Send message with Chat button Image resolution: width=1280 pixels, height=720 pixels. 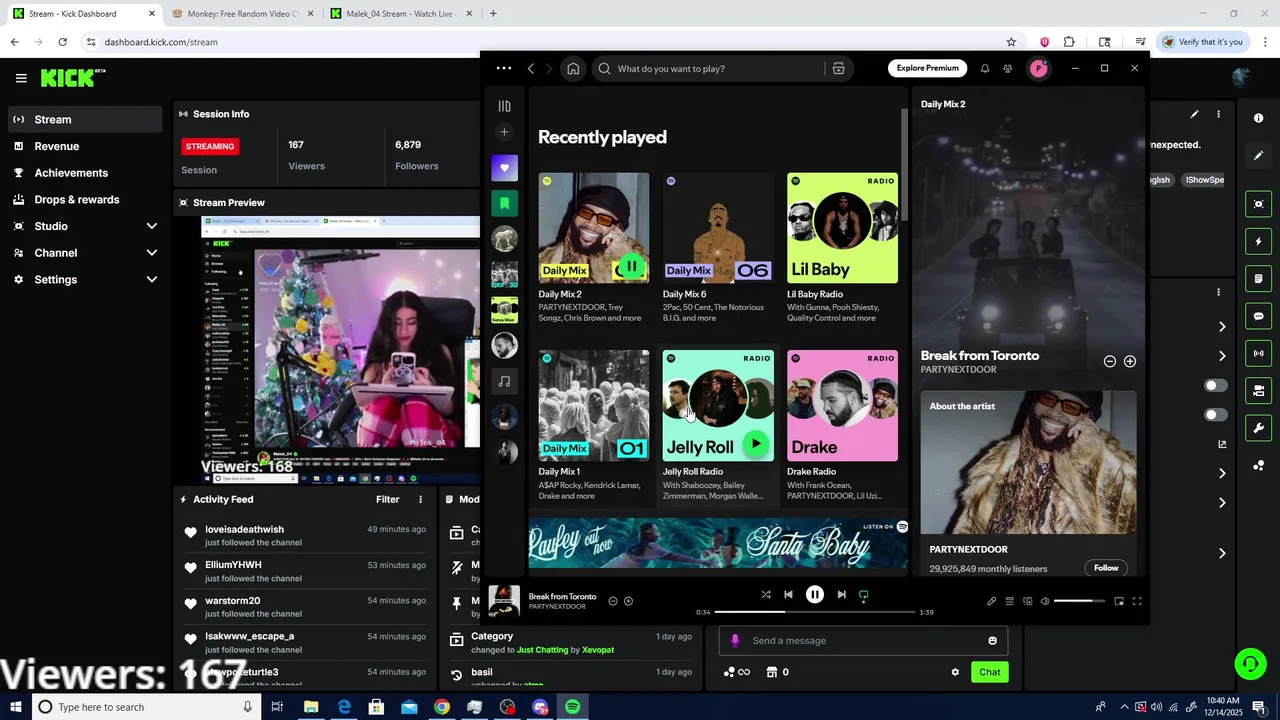pos(990,672)
